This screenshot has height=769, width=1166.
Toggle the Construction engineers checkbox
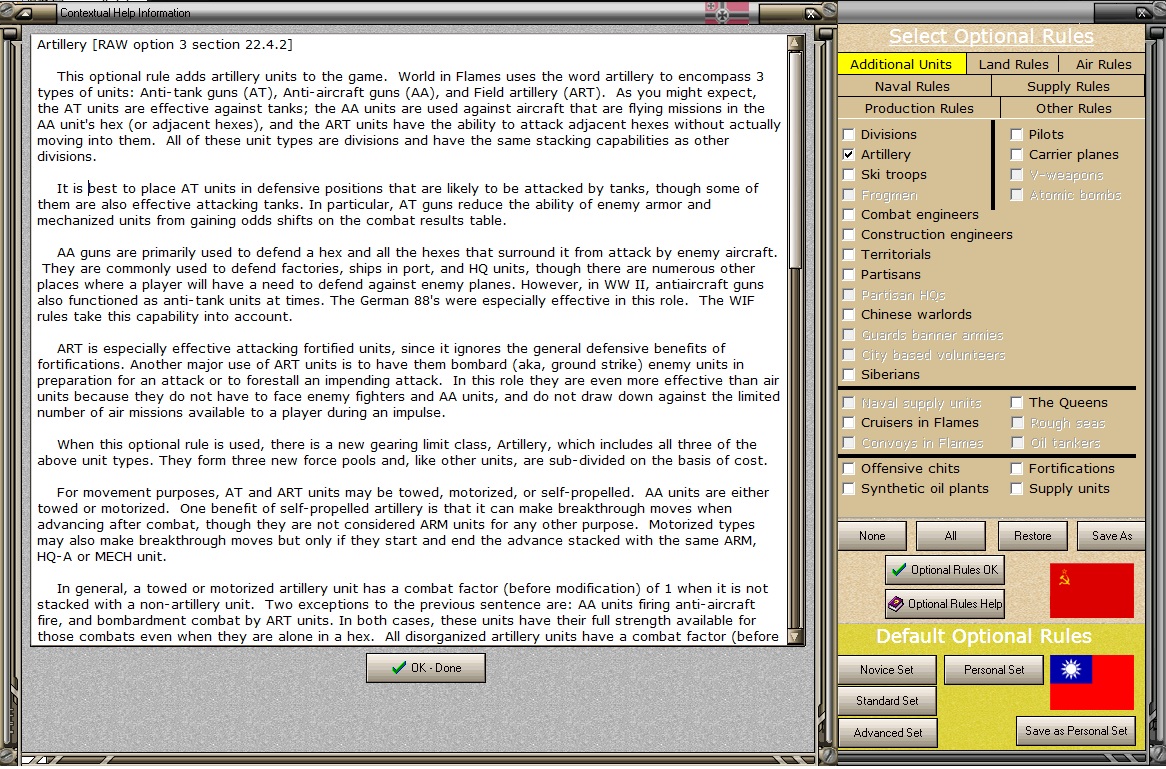pyautogui.click(x=848, y=235)
